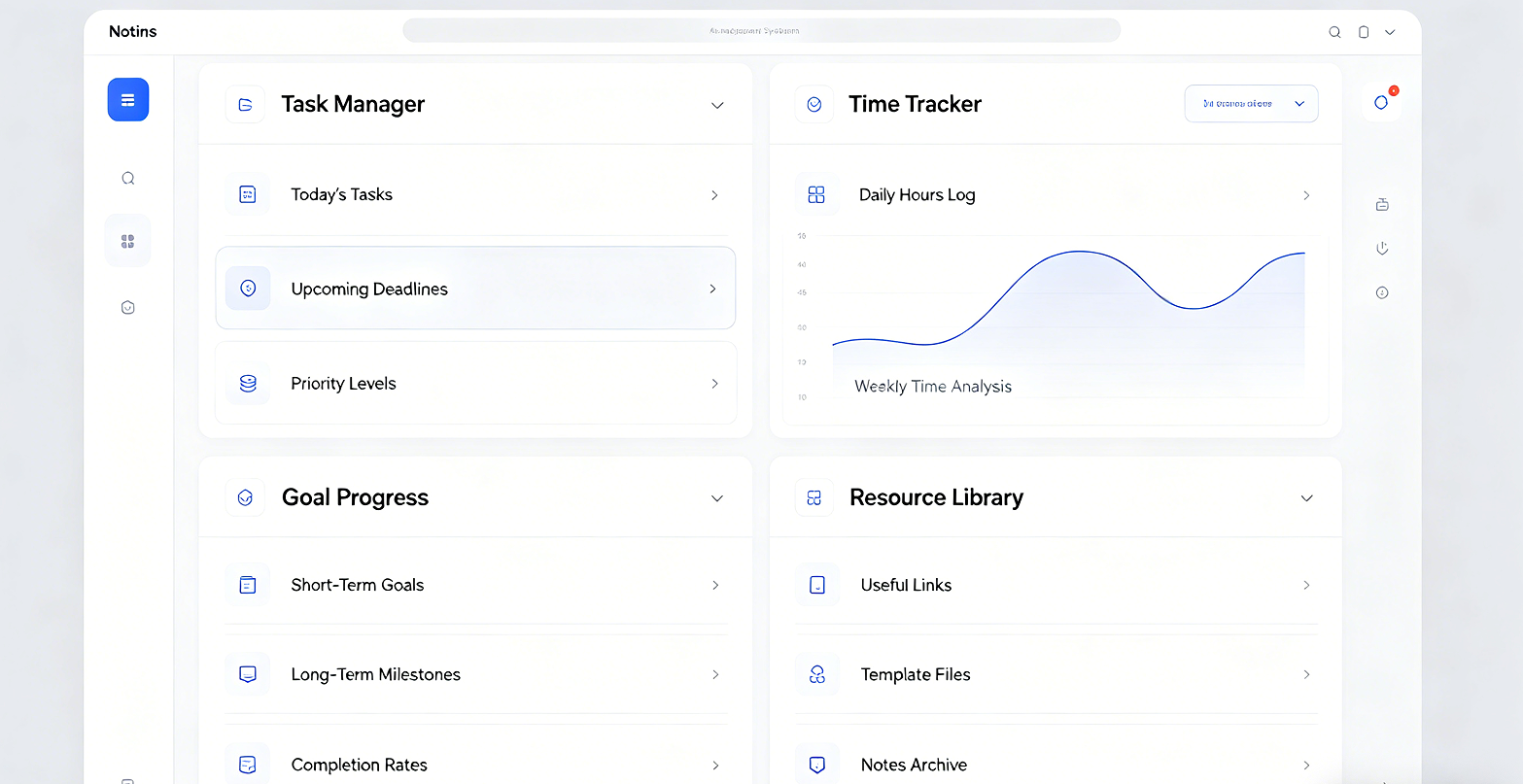Open Today's Tasks label
1523x784 pixels.
pos(341,194)
